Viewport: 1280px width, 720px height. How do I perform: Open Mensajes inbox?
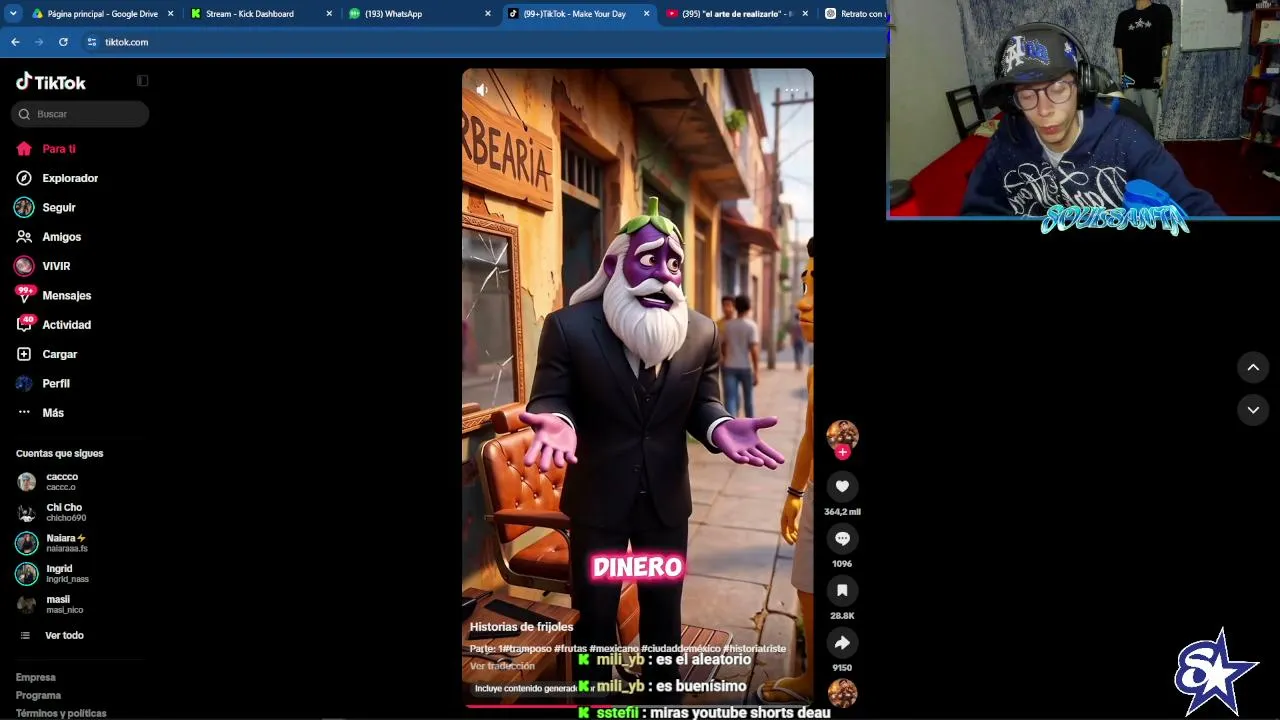click(54, 295)
